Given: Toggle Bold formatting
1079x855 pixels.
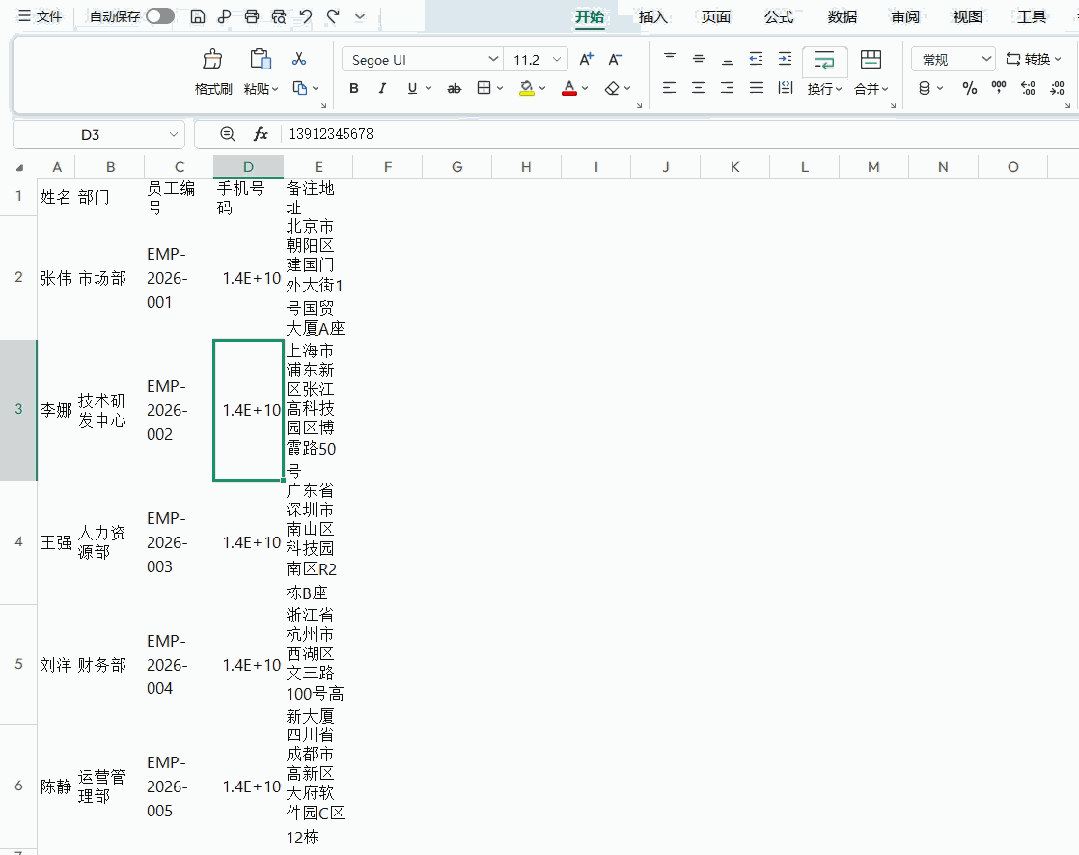Looking at the screenshot, I should click(x=354, y=88).
